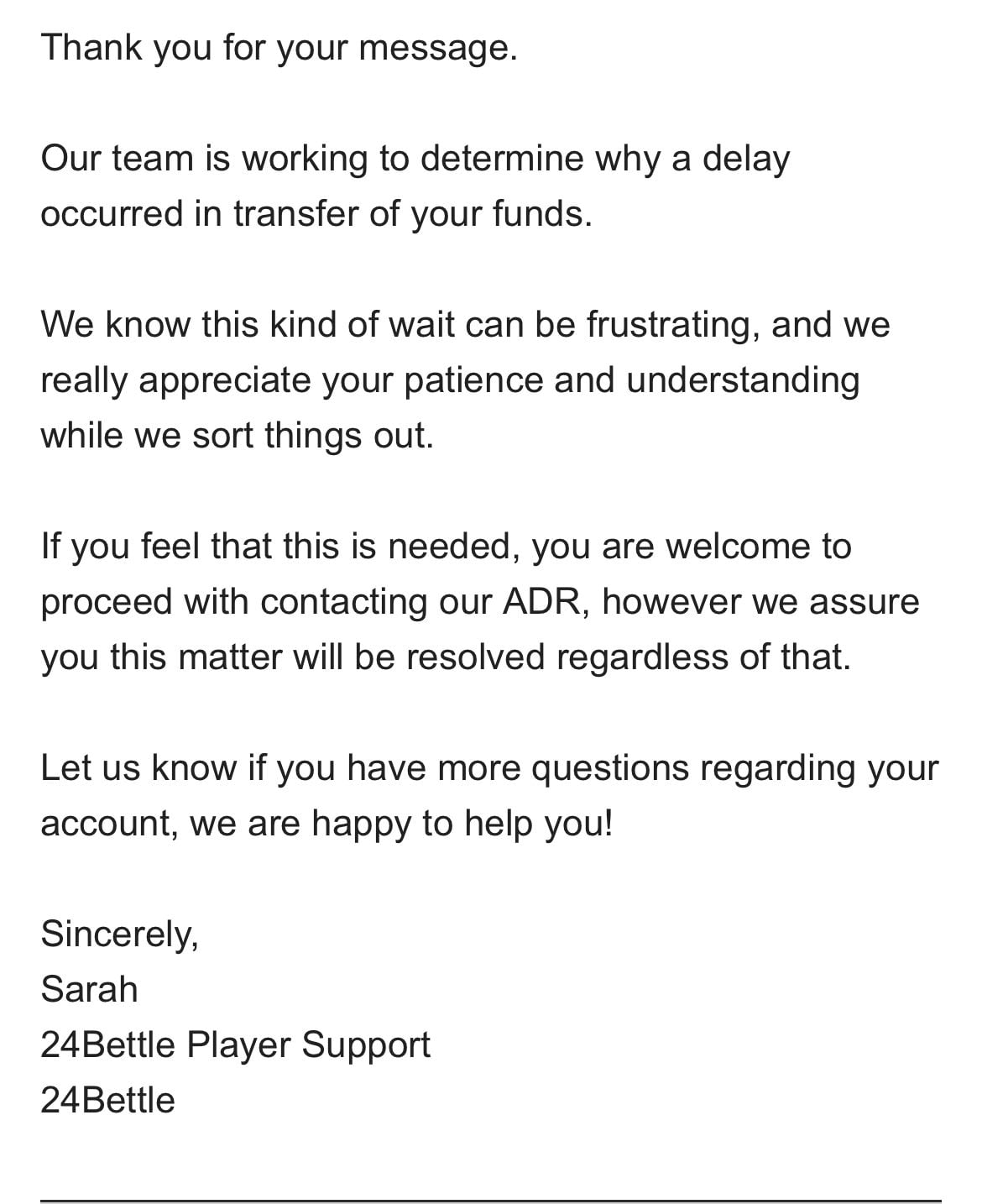Click the 'occurred in transfer of your funds.' line
The height and width of the screenshot is (1204, 982).
(x=316, y=213)
